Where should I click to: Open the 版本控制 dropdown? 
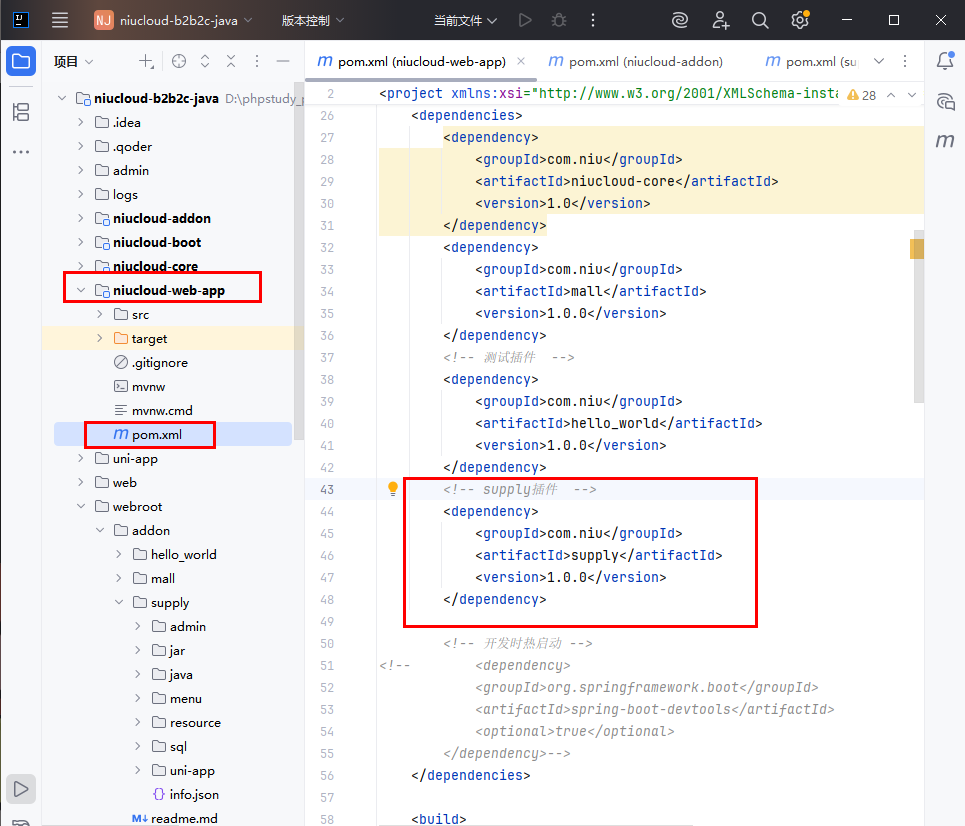(x=312, y=20)
